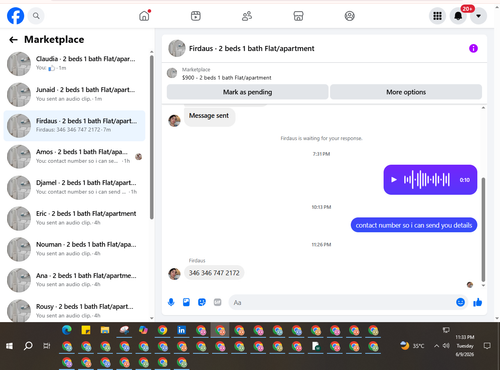Open Djamel's flat/apartment conversation
Image resolution: width=500 pixels, height=370 pixels.
[74, 187]
